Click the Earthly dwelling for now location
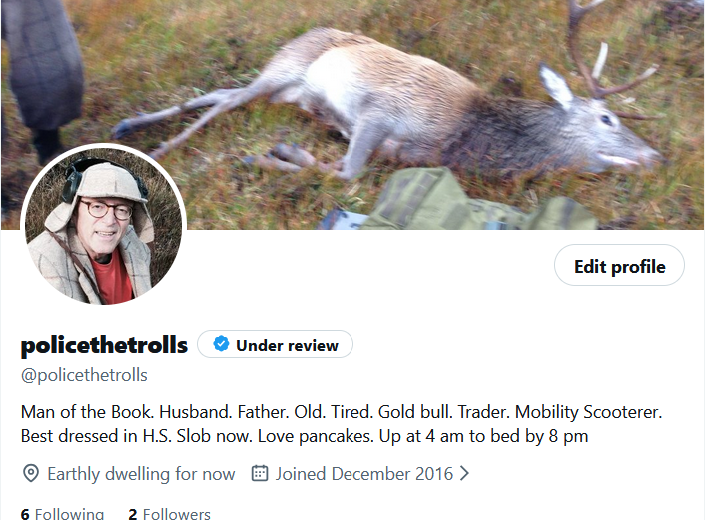The image size is (705, 520). tap(141, 474)
